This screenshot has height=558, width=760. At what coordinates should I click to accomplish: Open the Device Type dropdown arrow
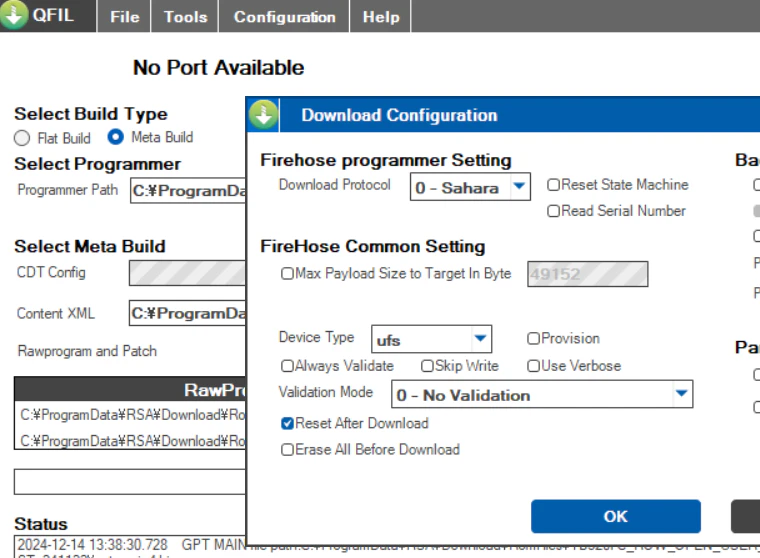[x=480, y=338]
